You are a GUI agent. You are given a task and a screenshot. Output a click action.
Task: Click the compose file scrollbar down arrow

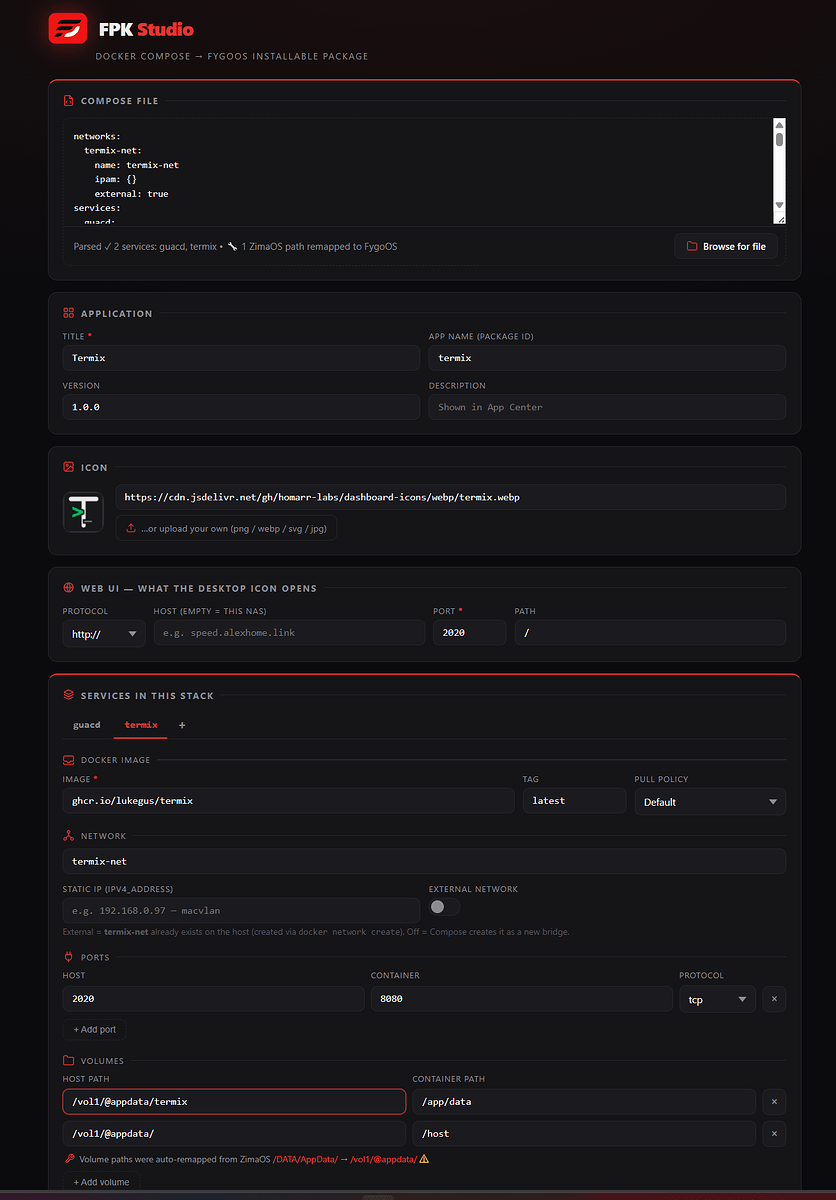pos(779,204)
